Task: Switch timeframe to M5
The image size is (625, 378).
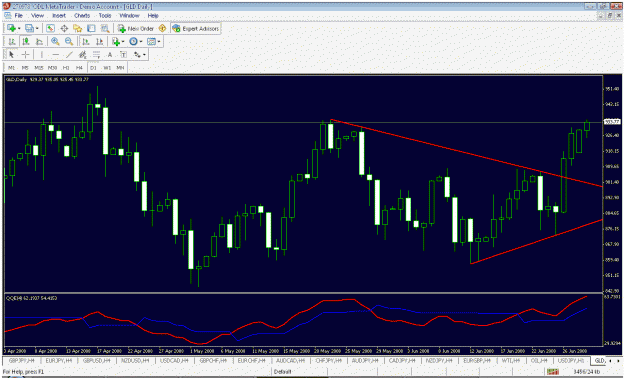Action: [25, 68]
